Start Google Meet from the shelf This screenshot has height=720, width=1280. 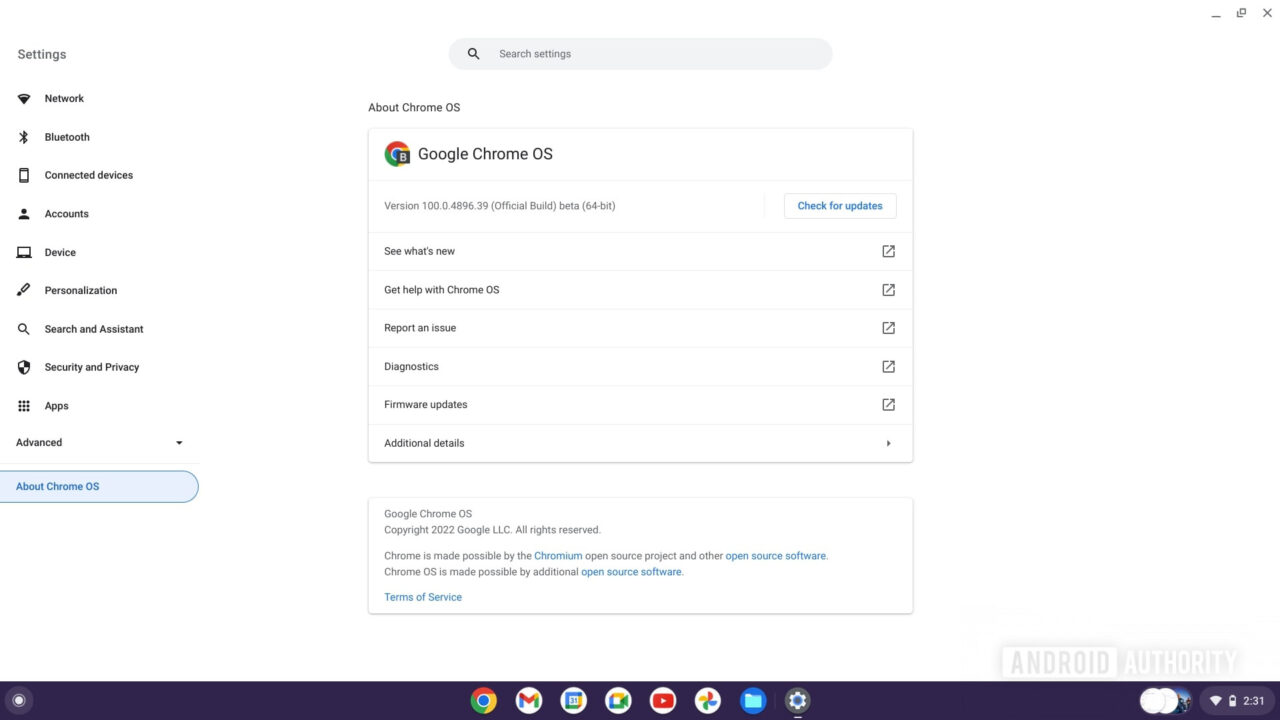(618, 700)
